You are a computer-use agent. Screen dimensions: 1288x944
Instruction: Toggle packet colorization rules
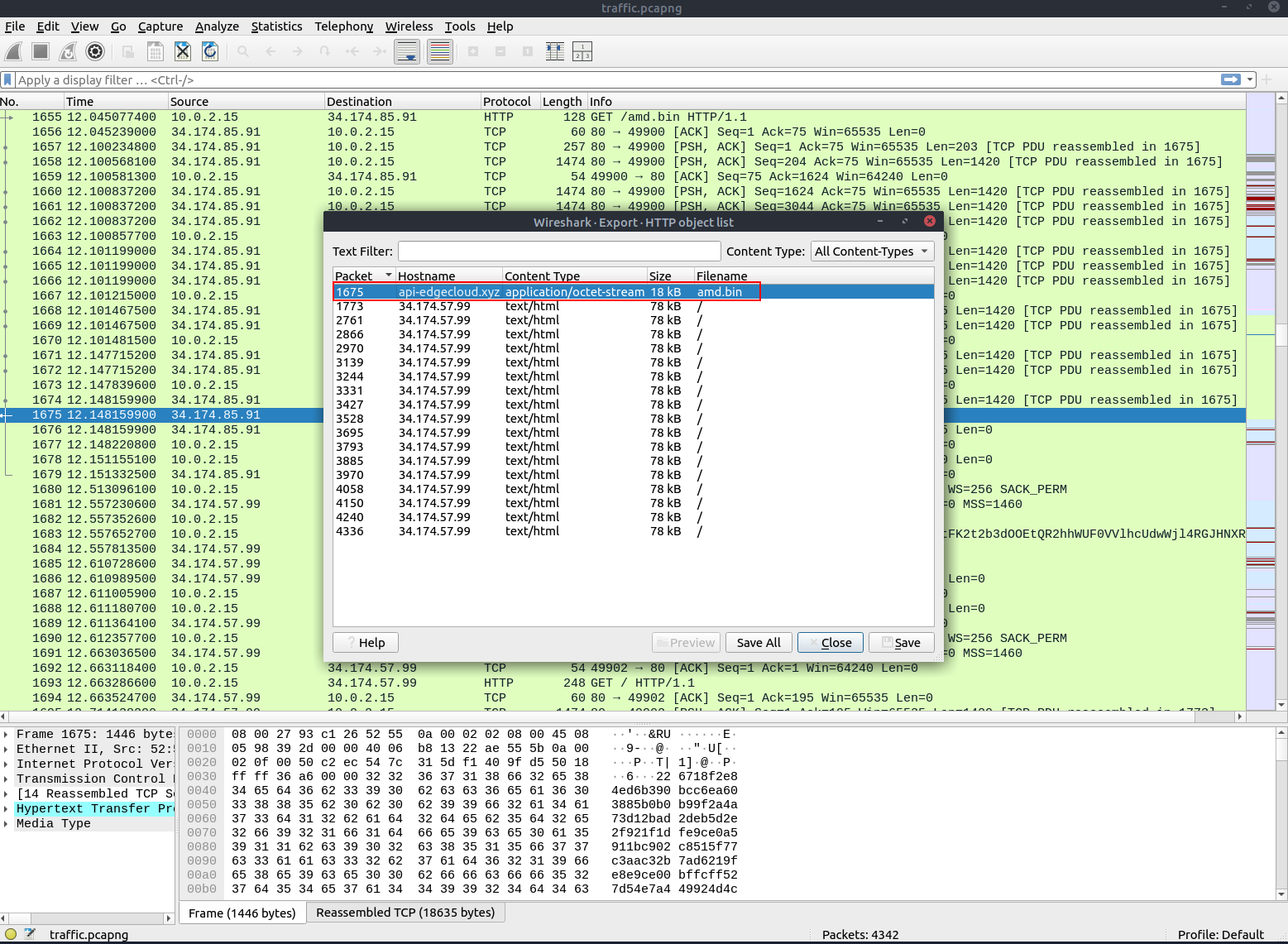pos(440,51)
